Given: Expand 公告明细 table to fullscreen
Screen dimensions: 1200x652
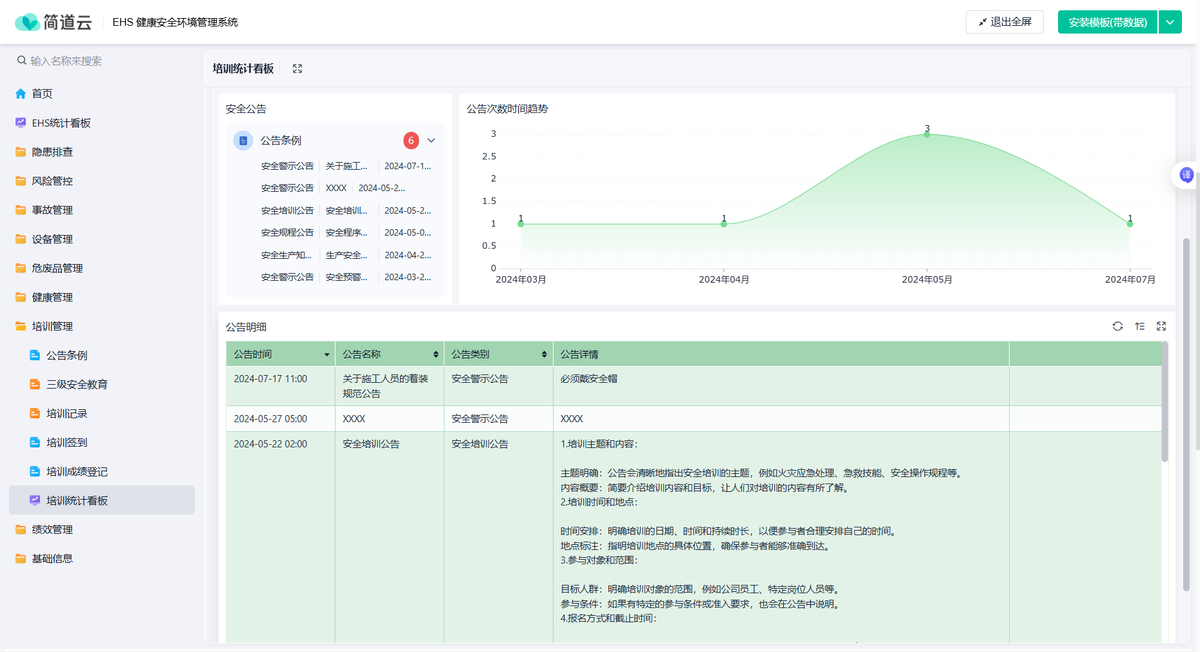Looking at the screenshot, I should coord(1161,326).
